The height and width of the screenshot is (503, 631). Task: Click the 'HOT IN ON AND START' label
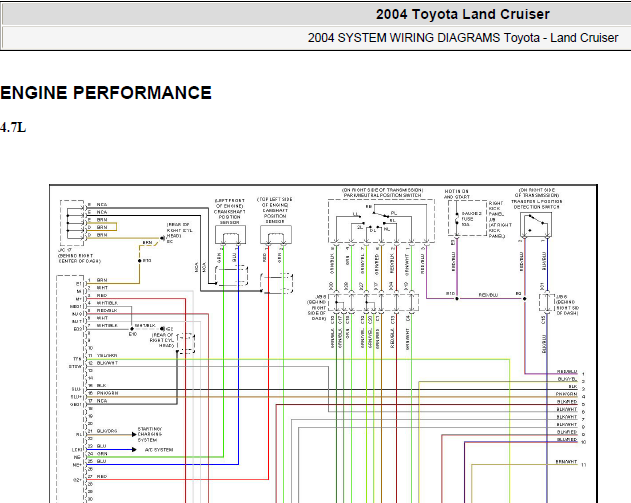[x=457, y=194]
